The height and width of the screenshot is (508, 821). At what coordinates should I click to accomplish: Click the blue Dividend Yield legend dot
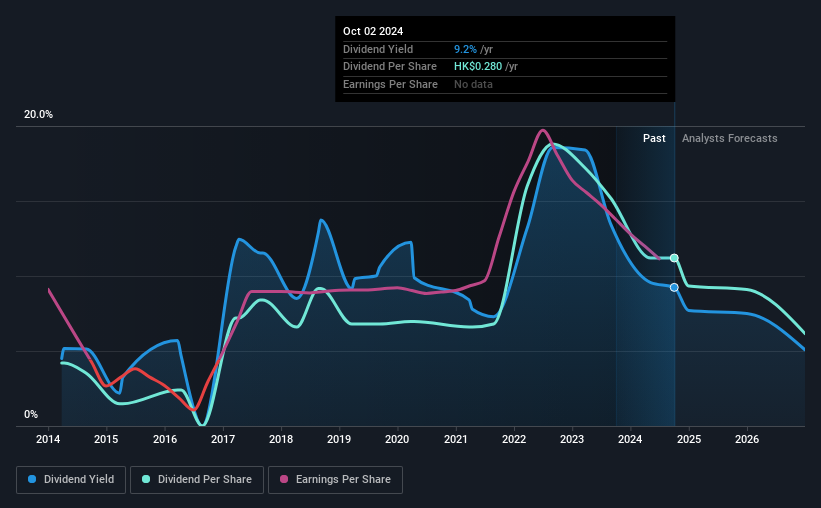pos(32,479)
